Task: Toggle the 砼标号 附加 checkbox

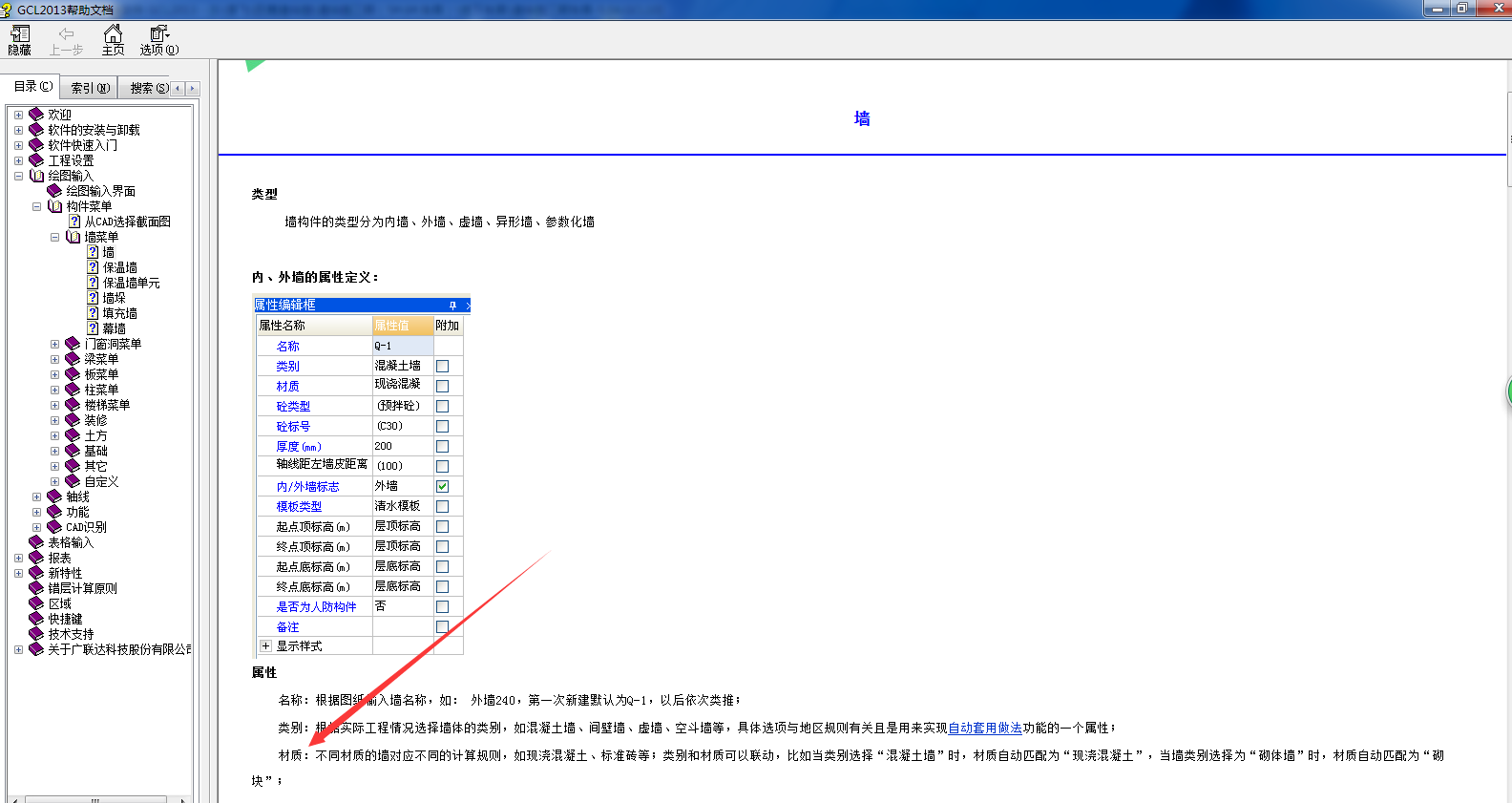Action: click(442, 426)
